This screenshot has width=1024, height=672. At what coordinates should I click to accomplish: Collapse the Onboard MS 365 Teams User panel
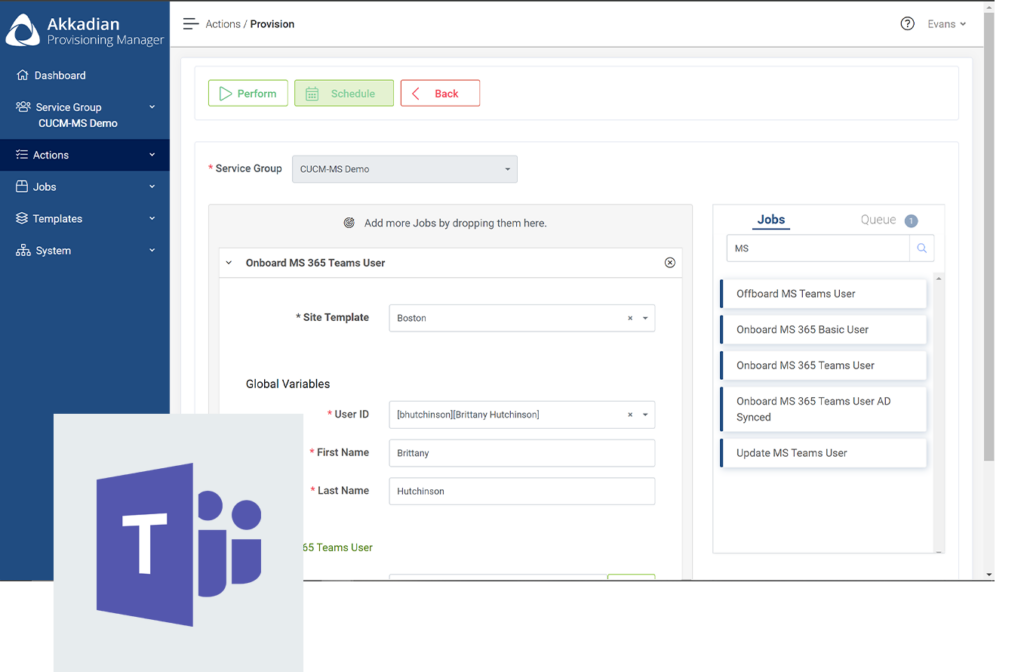coord(228,262)
